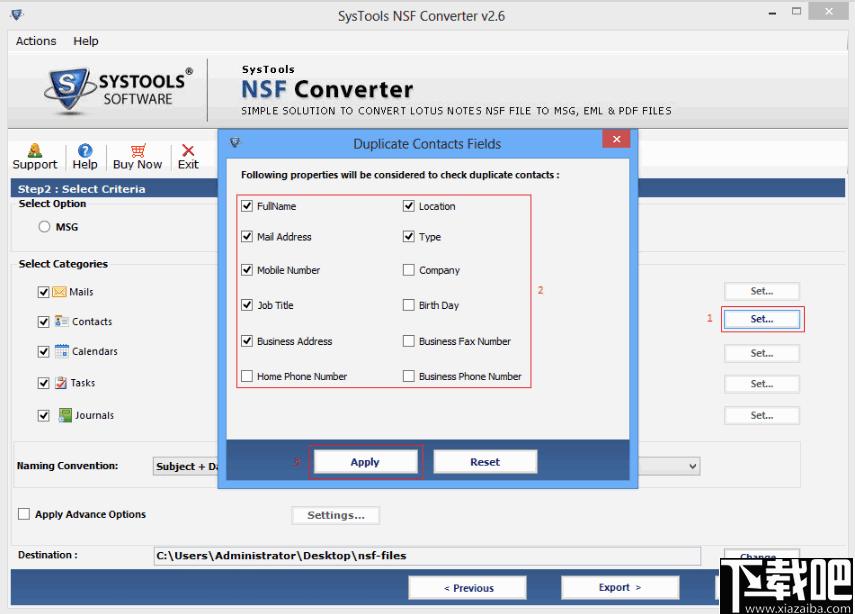The width and height of the screenshot is (855, 614).
Task: Click Set button for Mails
Action: click(762, 291)
